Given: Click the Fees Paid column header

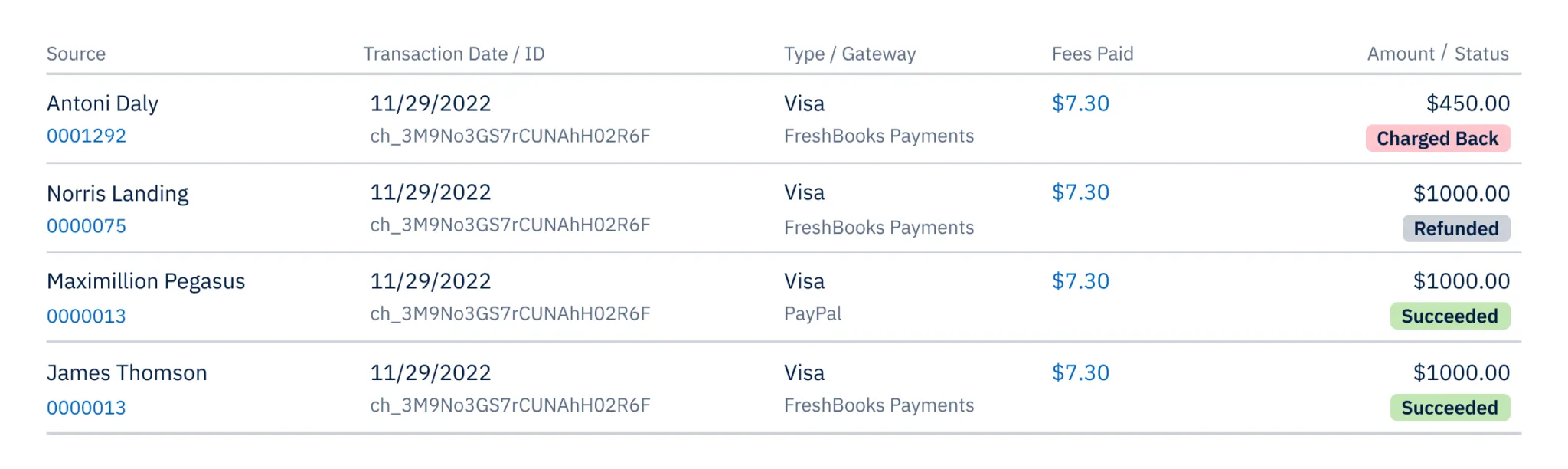Looking at the screenshot, I should [1092, 54].
